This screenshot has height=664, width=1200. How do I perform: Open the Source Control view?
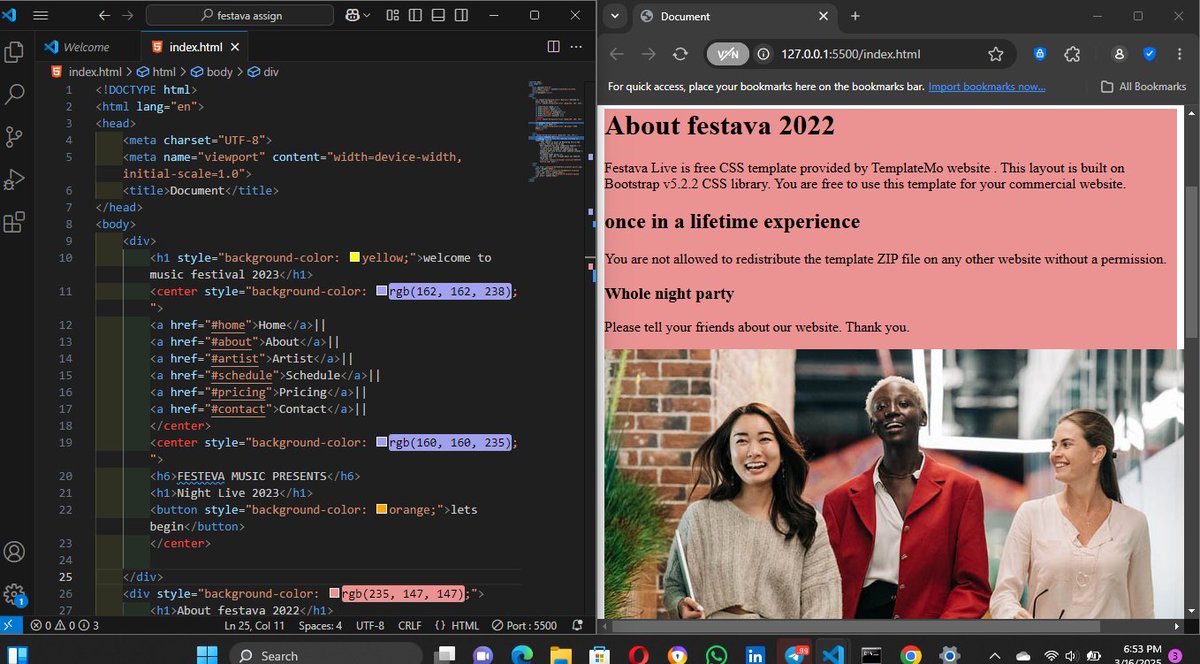(15, 137)
